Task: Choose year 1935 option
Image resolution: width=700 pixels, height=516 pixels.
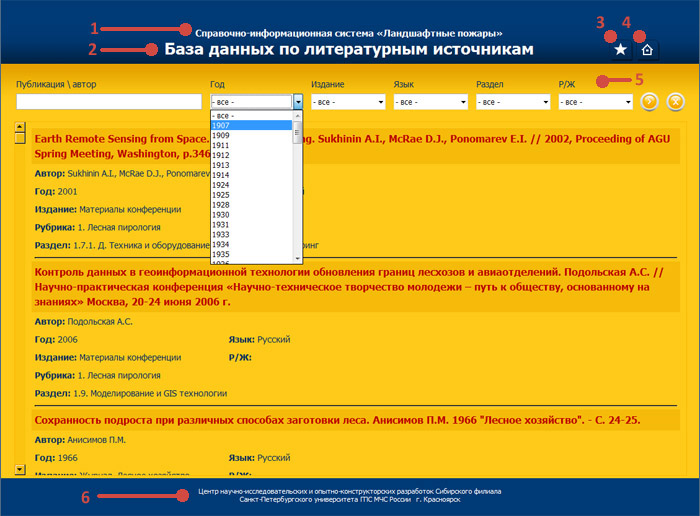Action: [251, 254]
